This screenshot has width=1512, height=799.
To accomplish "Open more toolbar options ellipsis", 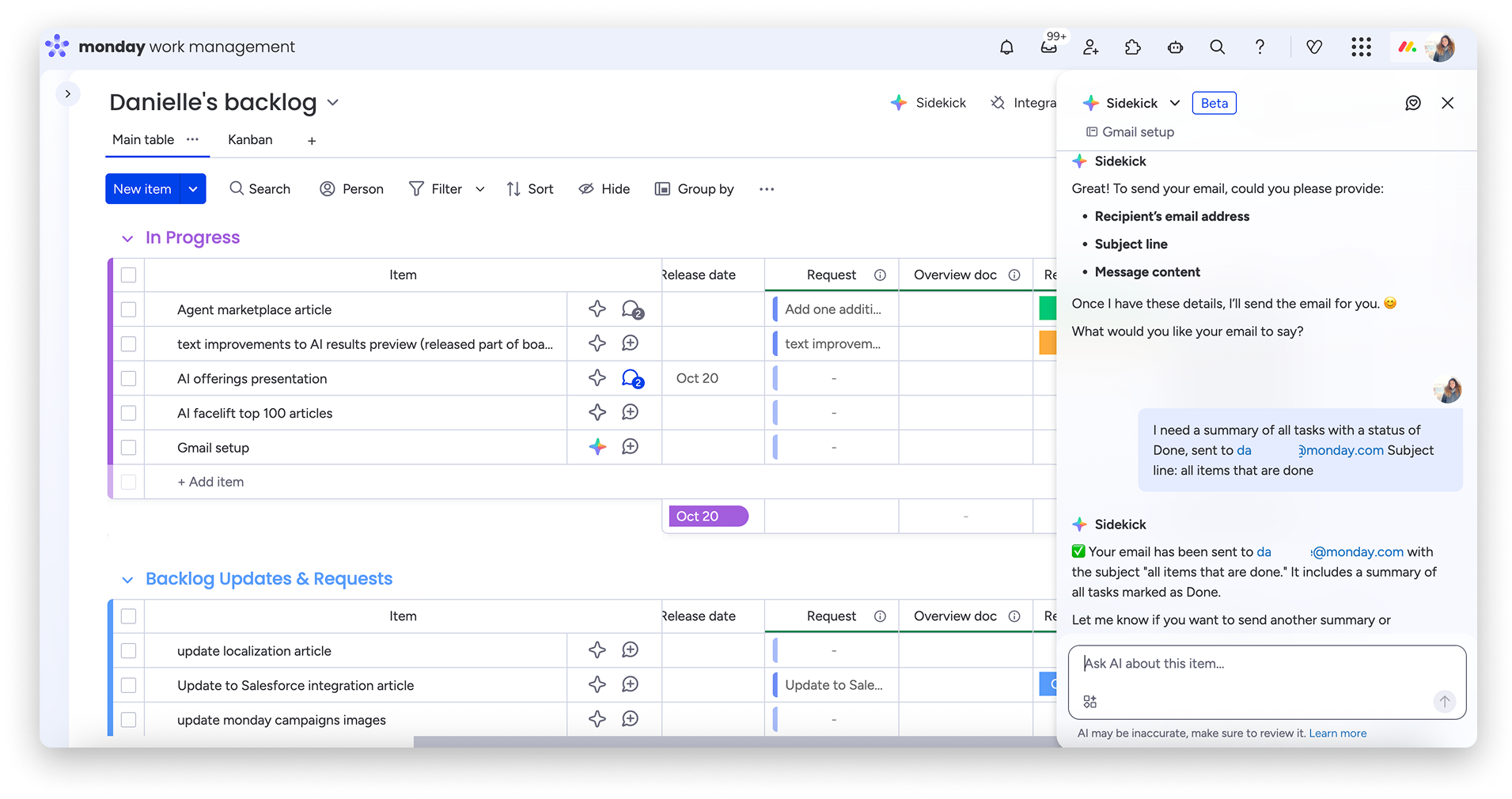I will 766,189.
